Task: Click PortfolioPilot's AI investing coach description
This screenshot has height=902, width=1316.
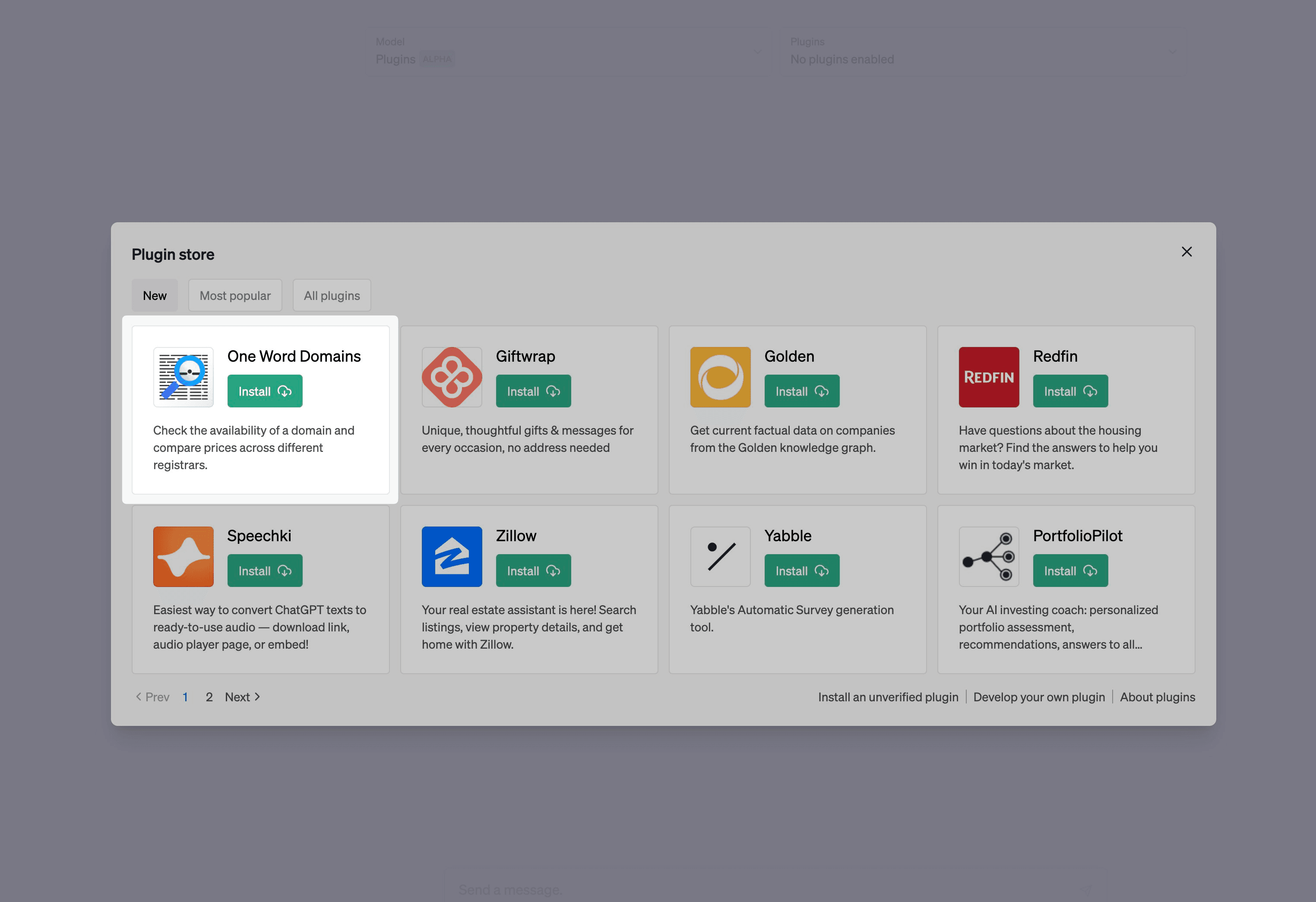Action: pos(1058,627)
